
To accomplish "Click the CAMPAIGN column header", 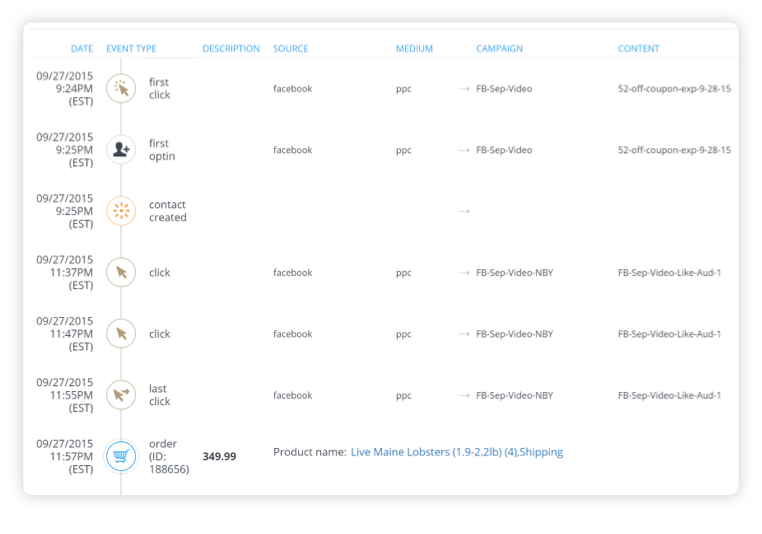I will click(x=499, y=49).
